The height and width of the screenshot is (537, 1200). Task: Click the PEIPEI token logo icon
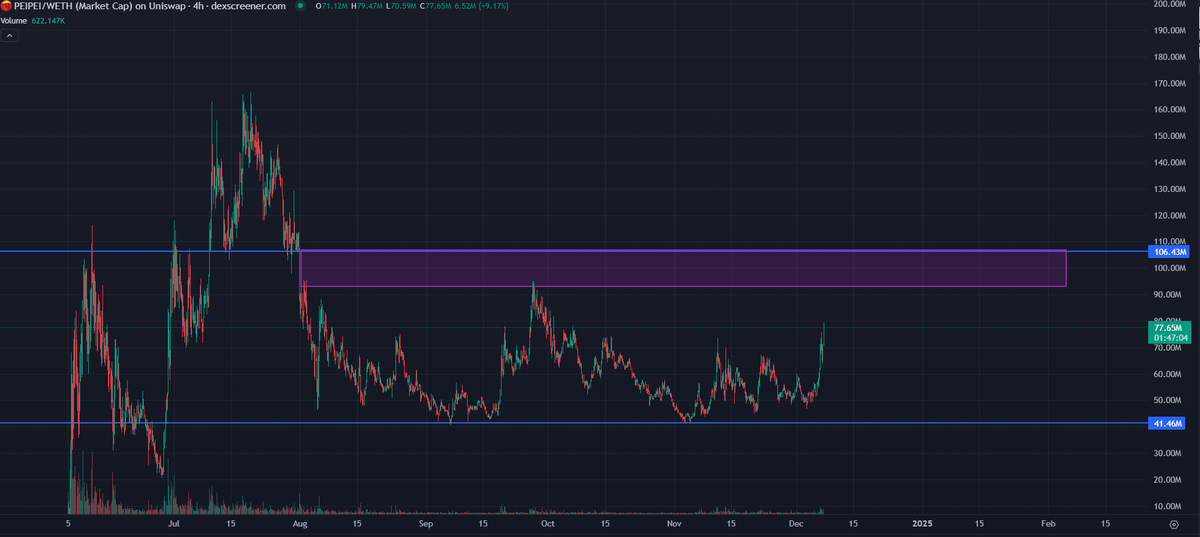coord(6,6)
